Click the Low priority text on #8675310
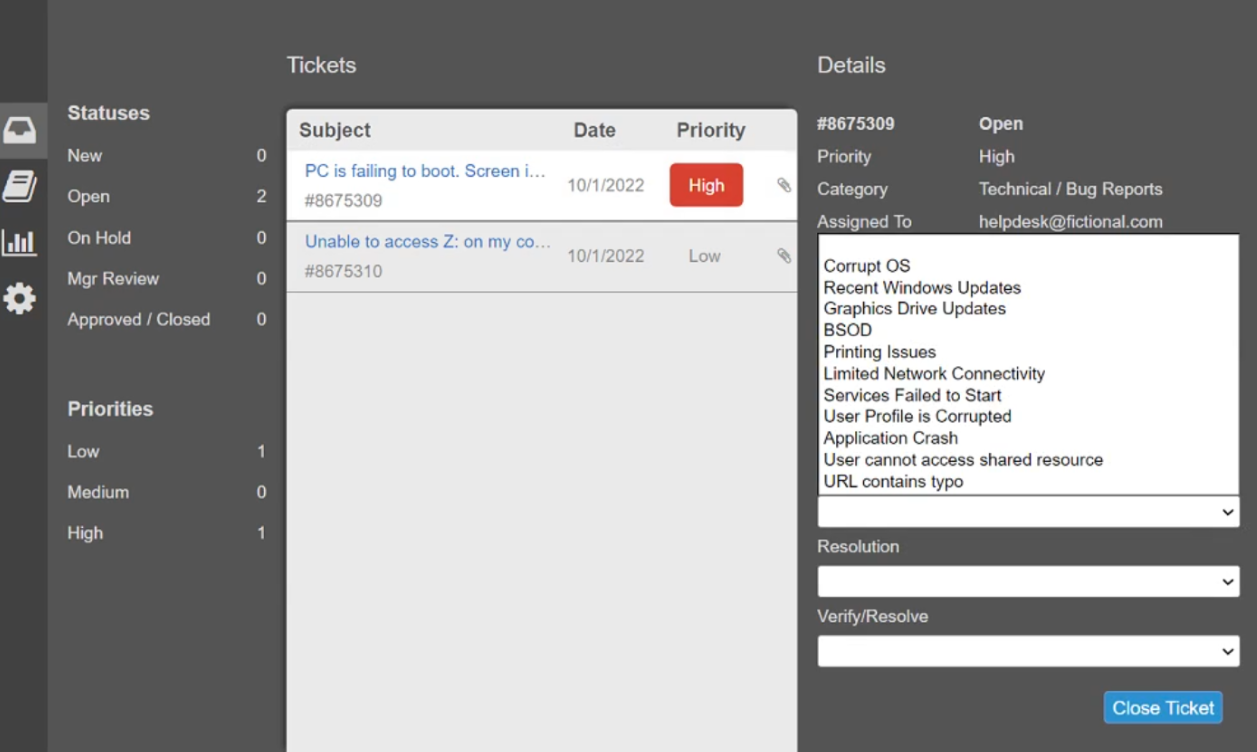The height and width of the screenshot is (752, 1257). [x=704, y=256]
